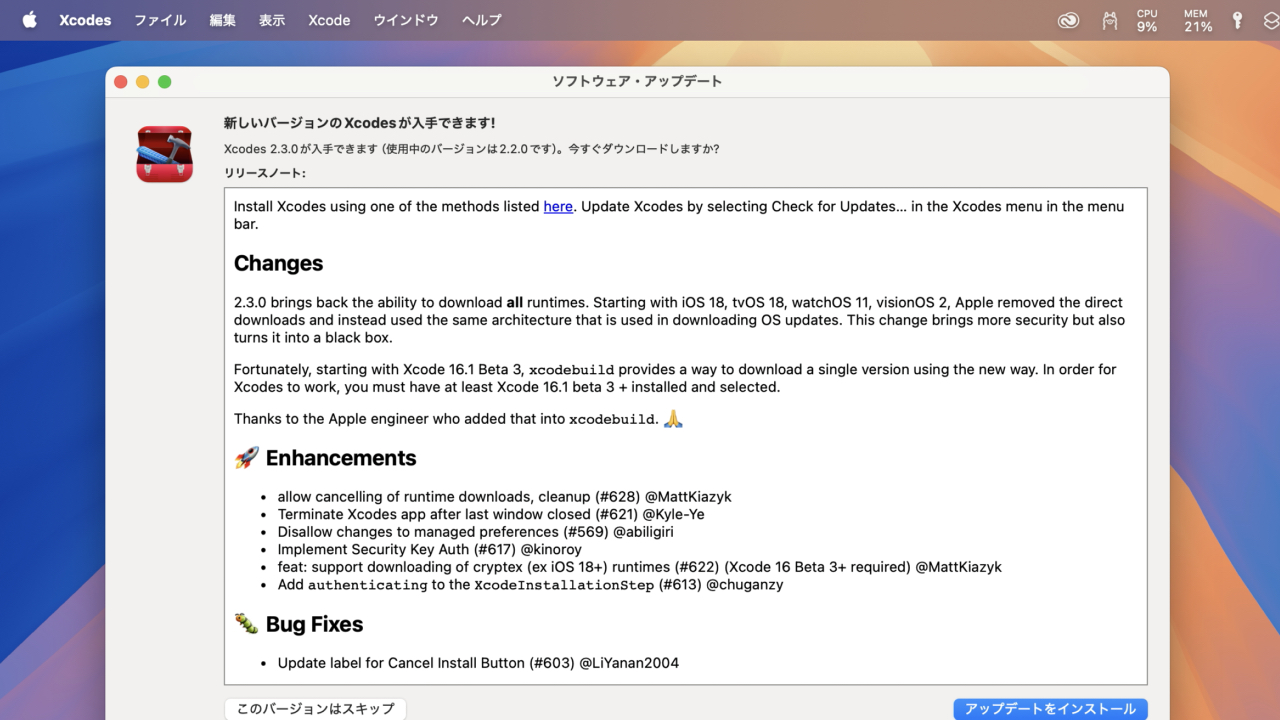Image resolution: width=1280 pixels, height=720 pixels.
Task: Open the Xcode menu
Action: (x=329, y=20)
